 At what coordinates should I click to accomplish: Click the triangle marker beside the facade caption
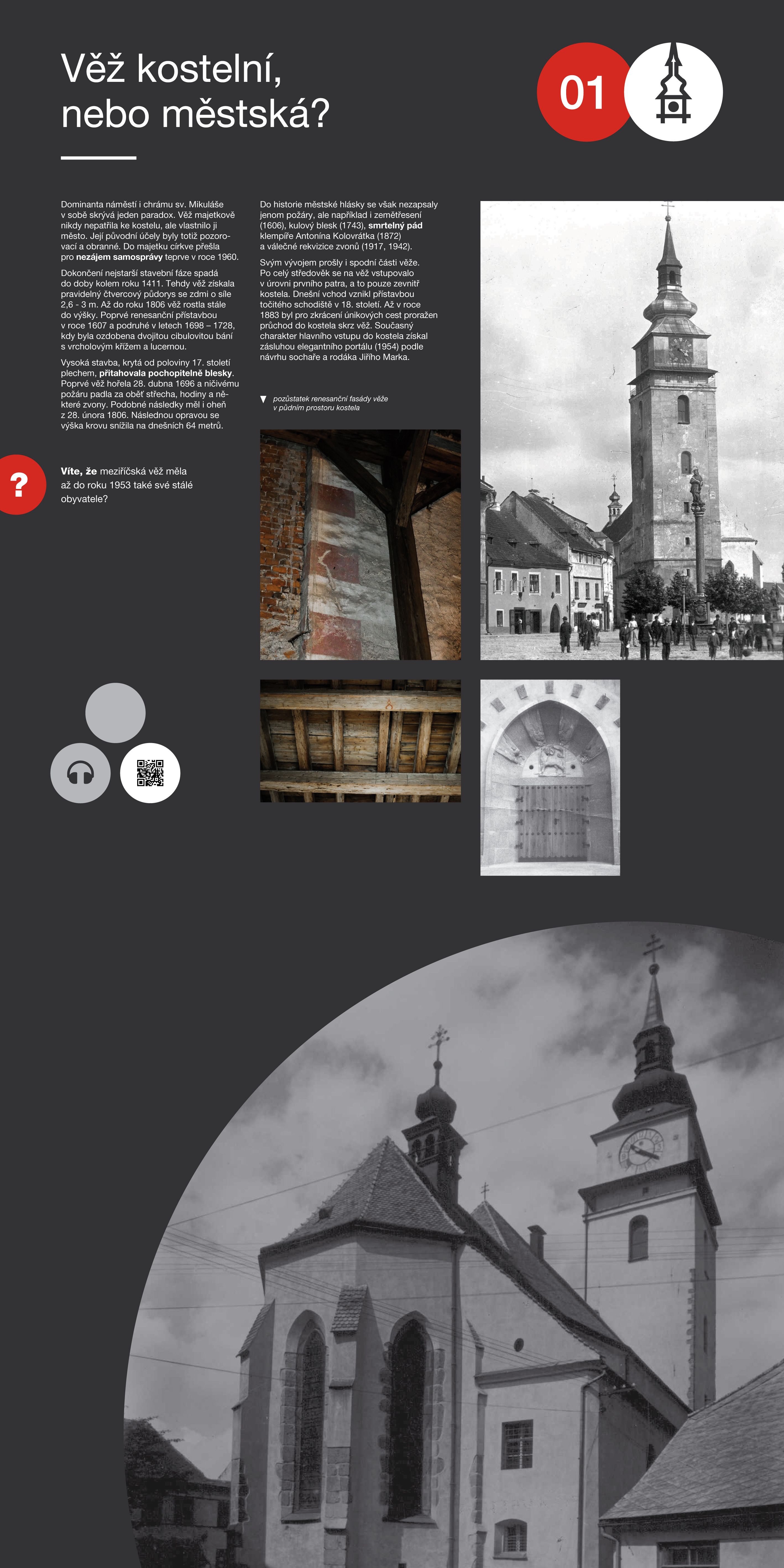tap(263, 399)
